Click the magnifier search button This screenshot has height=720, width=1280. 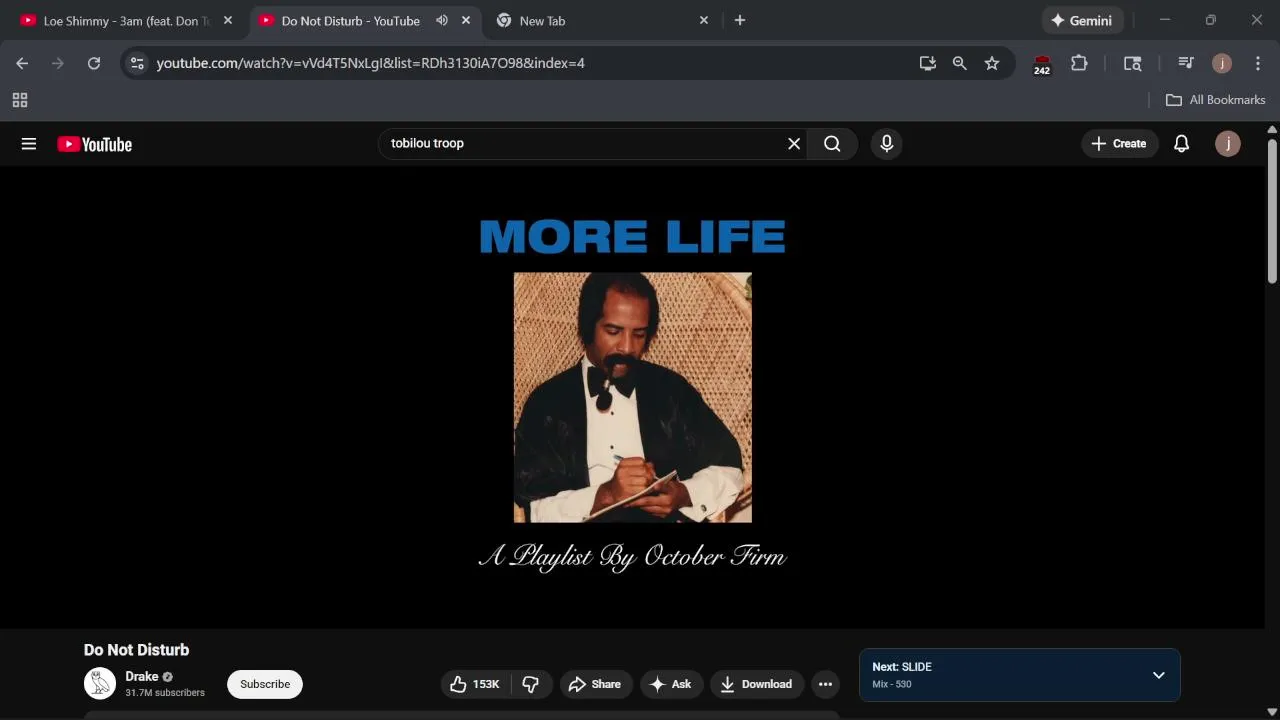point(832,144)
